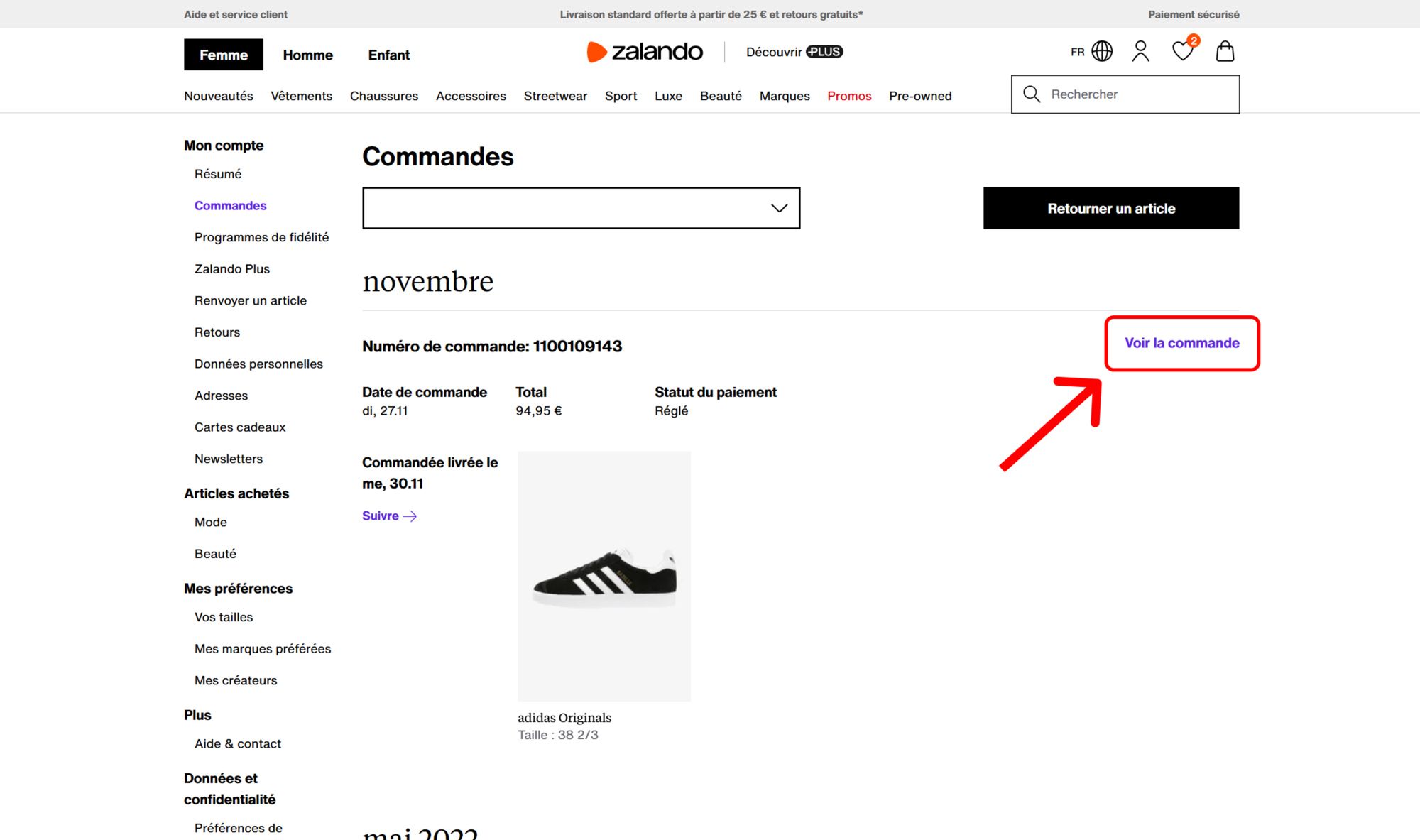Open Découvrir PLUS badge link

point(794,52)
